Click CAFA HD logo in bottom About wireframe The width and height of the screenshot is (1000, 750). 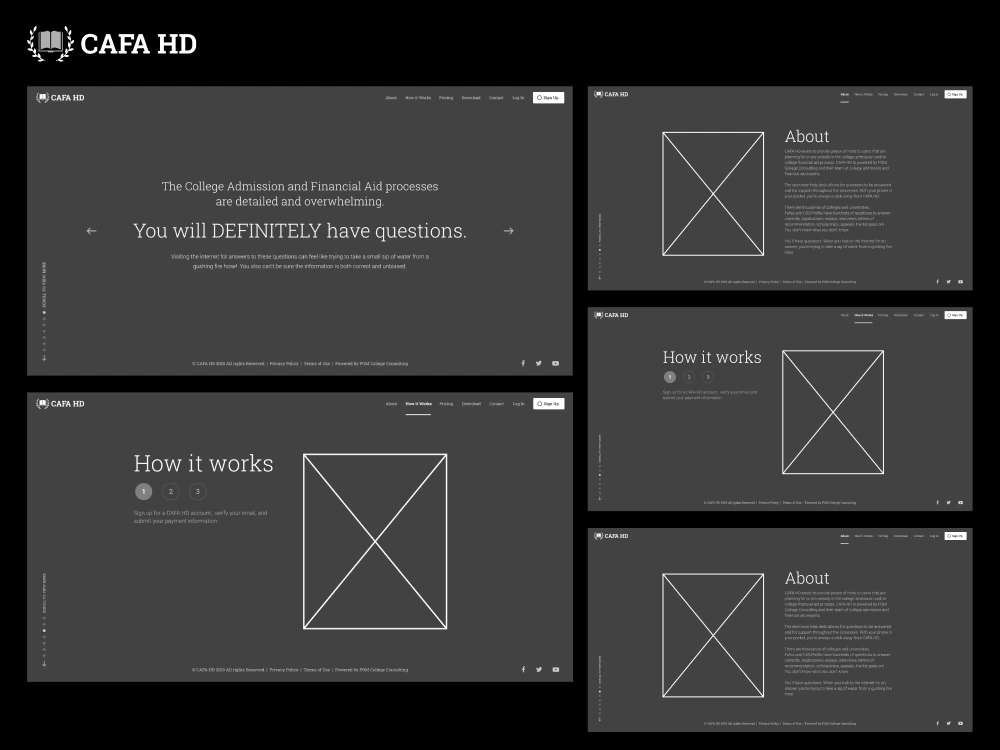tap(611, 536)
